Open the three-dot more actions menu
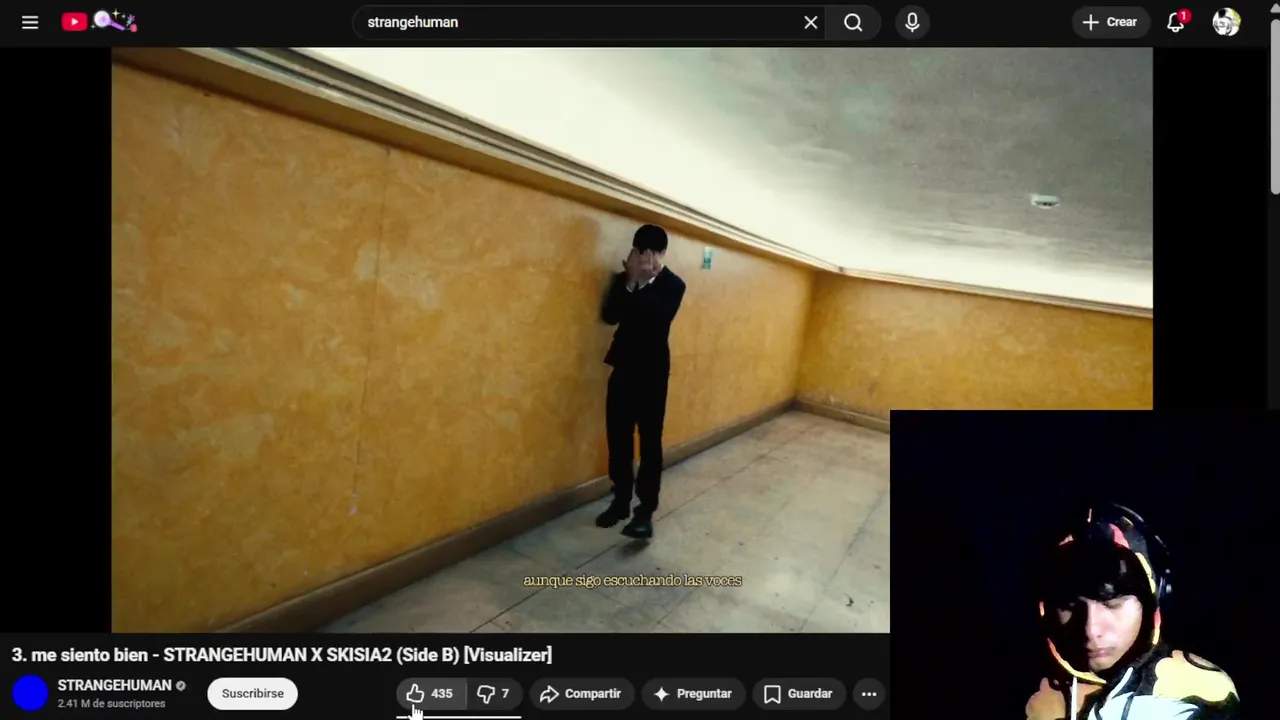Viewport: 1280px width, 720px height. 869,693
